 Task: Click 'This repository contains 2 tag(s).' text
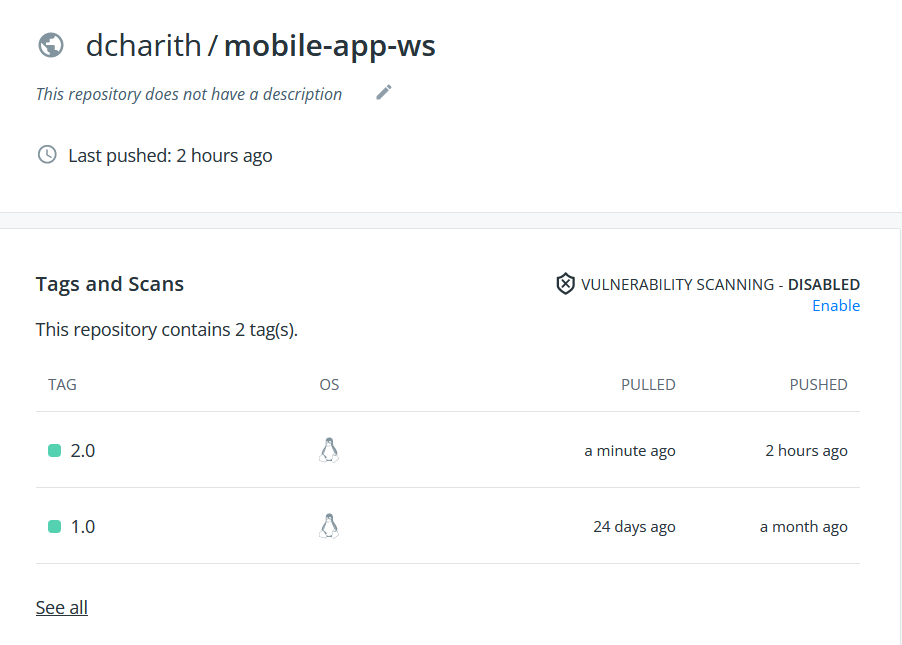pos(167,330)
